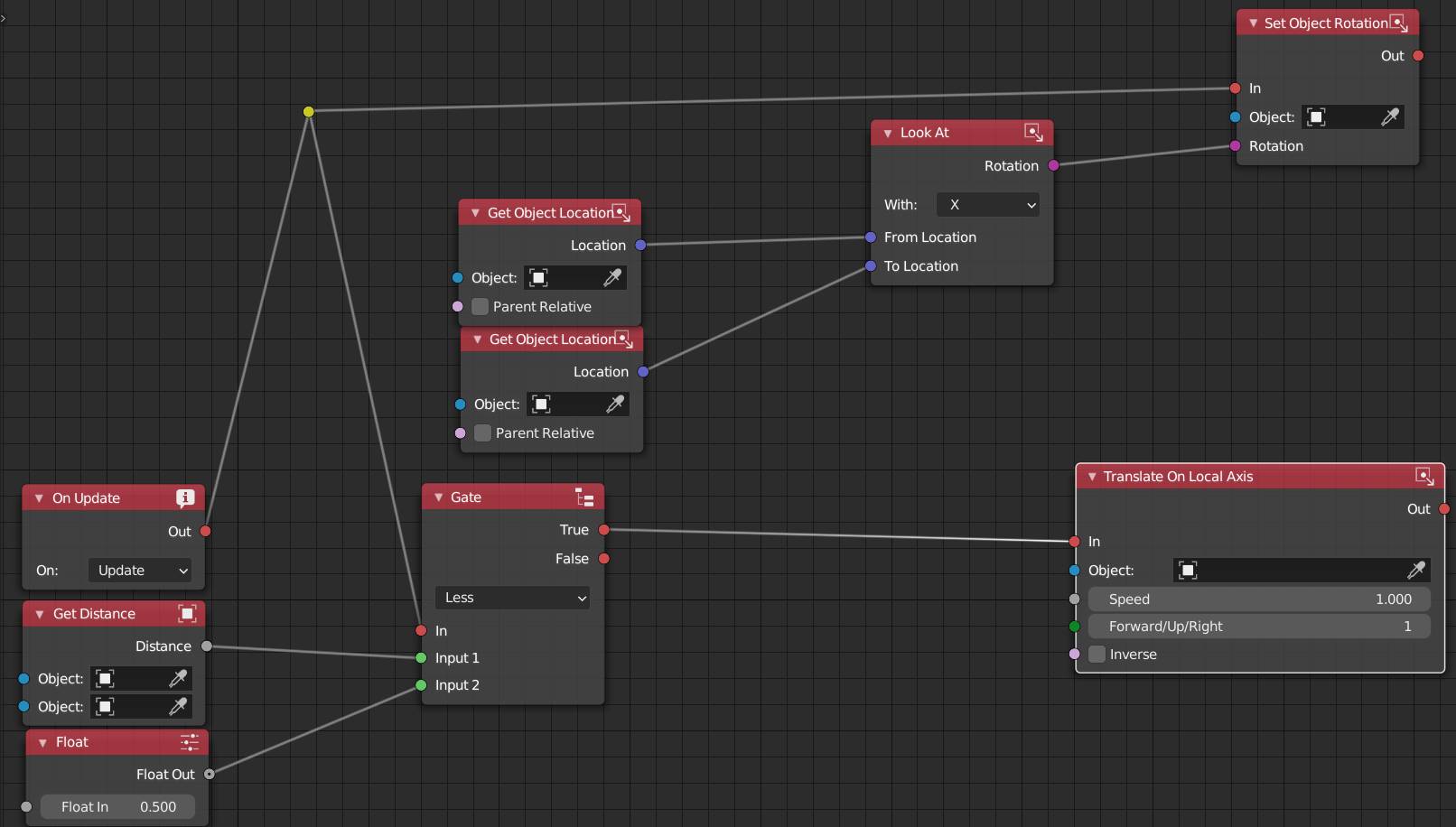Click the eyedropper in Set Object Rotation's Object field

pos(1392,116)
